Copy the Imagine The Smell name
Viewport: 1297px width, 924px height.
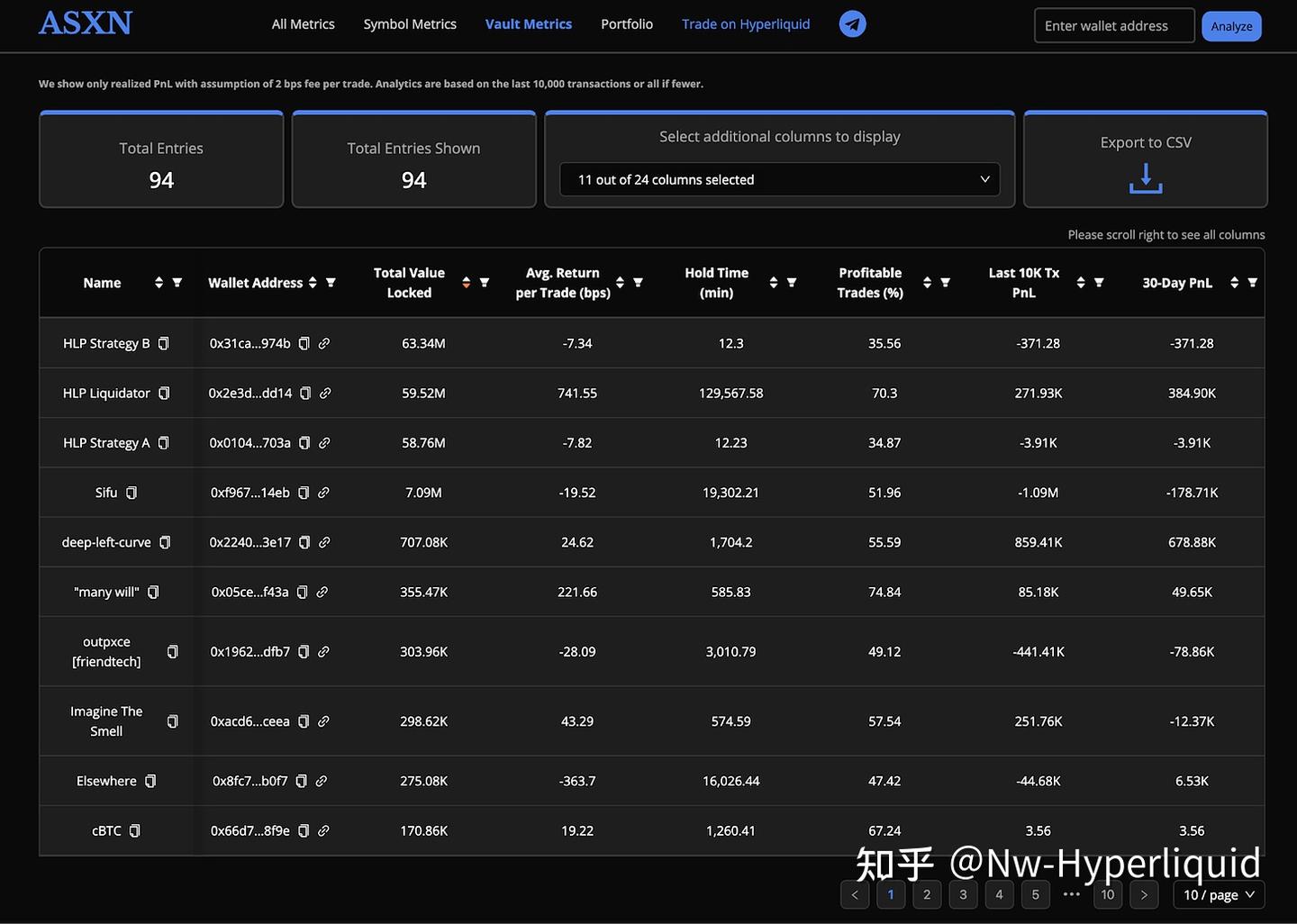tap(173, 721)
